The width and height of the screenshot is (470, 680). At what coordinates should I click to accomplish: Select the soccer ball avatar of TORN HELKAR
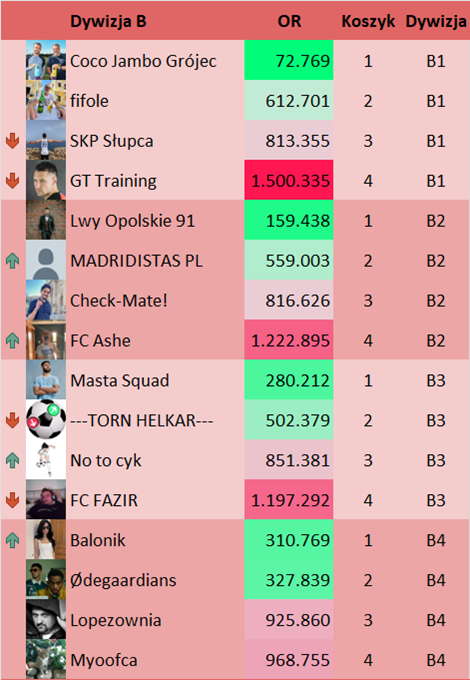pos(46,419)
